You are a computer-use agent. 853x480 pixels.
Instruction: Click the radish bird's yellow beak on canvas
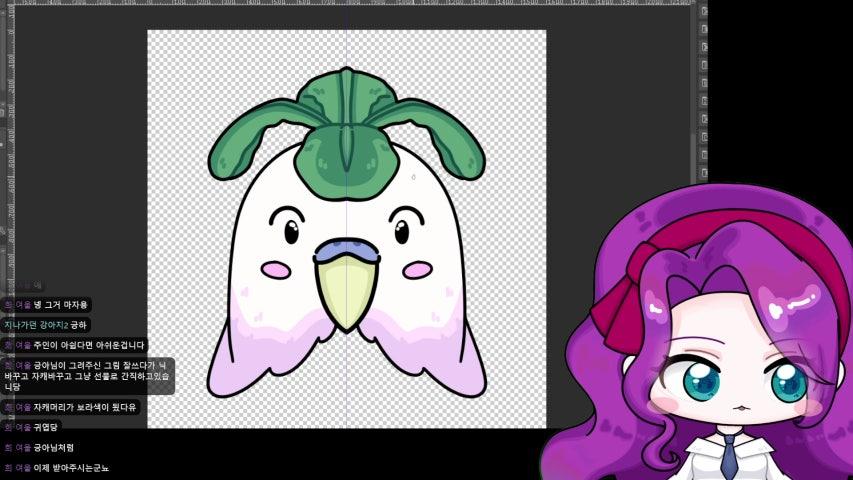(347, 294)
